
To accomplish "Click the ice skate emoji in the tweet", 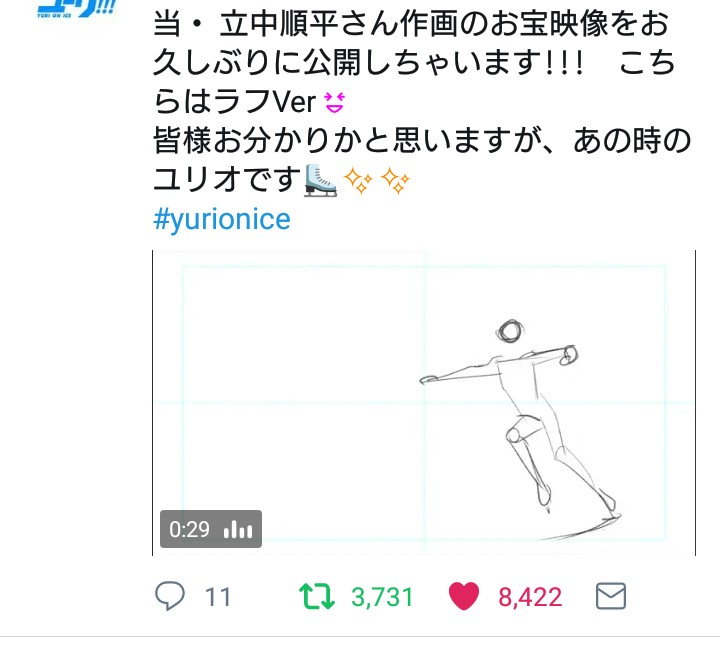I will 321,181.
